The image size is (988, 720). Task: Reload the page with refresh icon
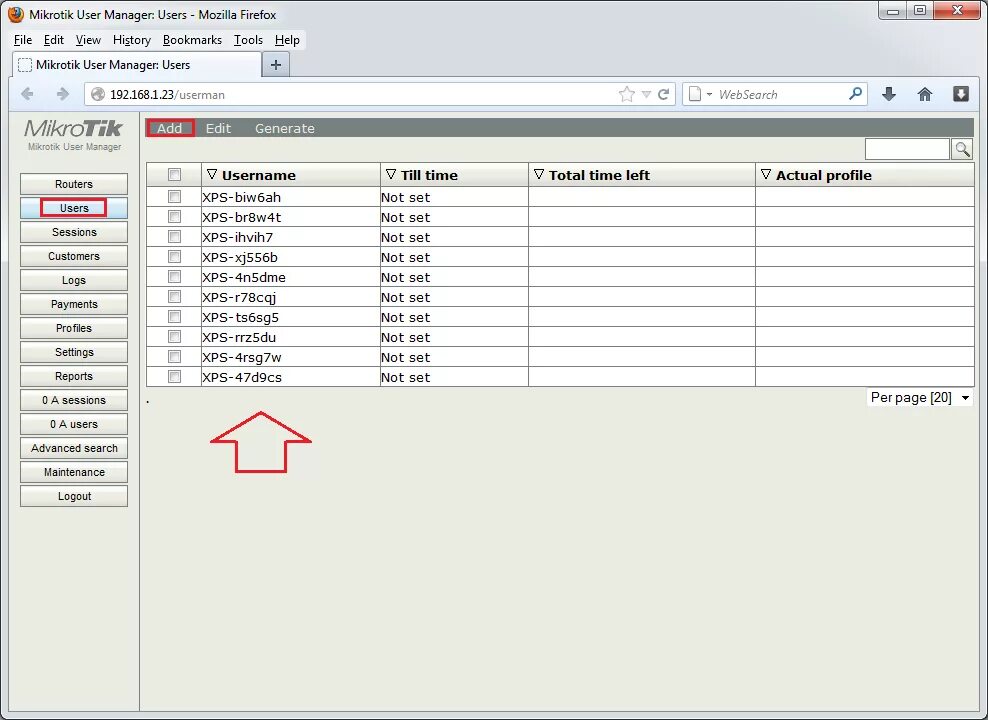coord(663,94)
